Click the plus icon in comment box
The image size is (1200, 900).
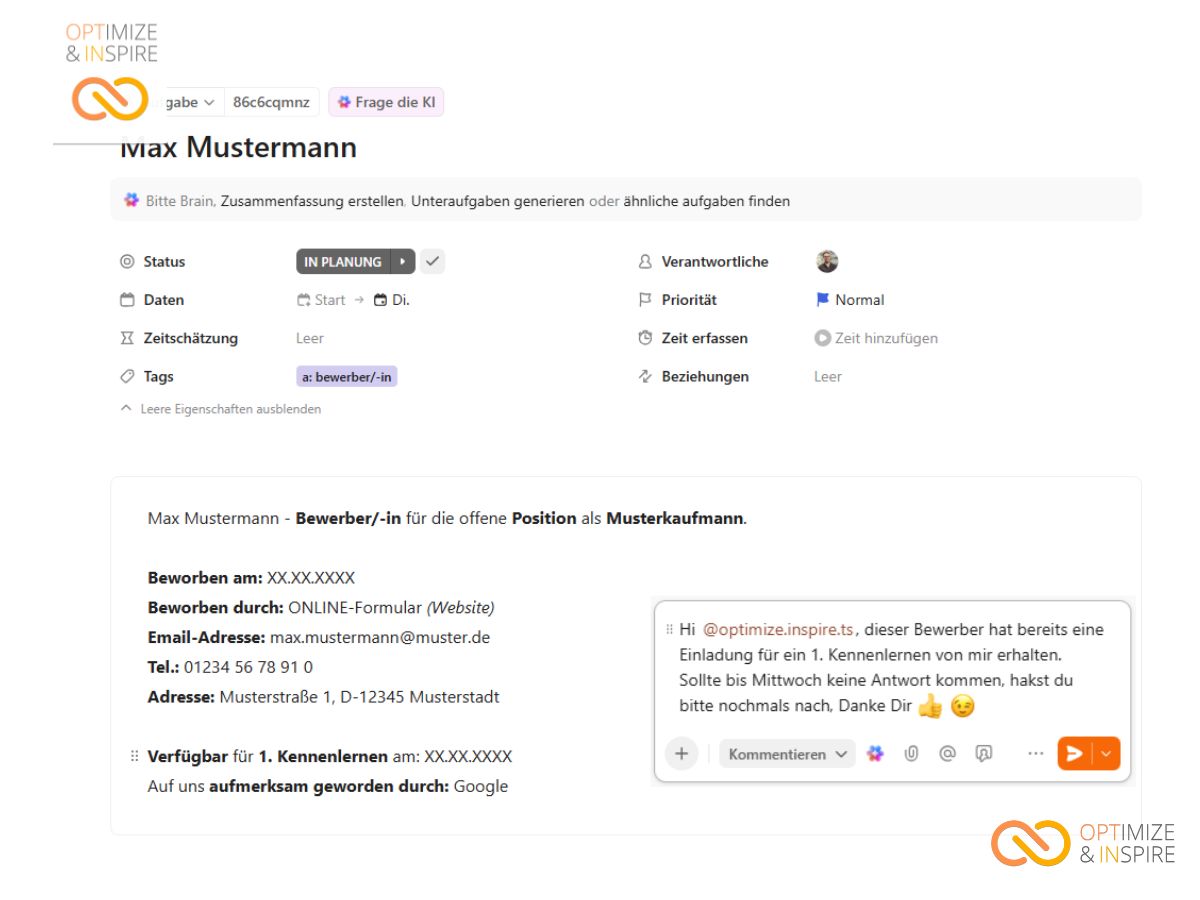681,754
